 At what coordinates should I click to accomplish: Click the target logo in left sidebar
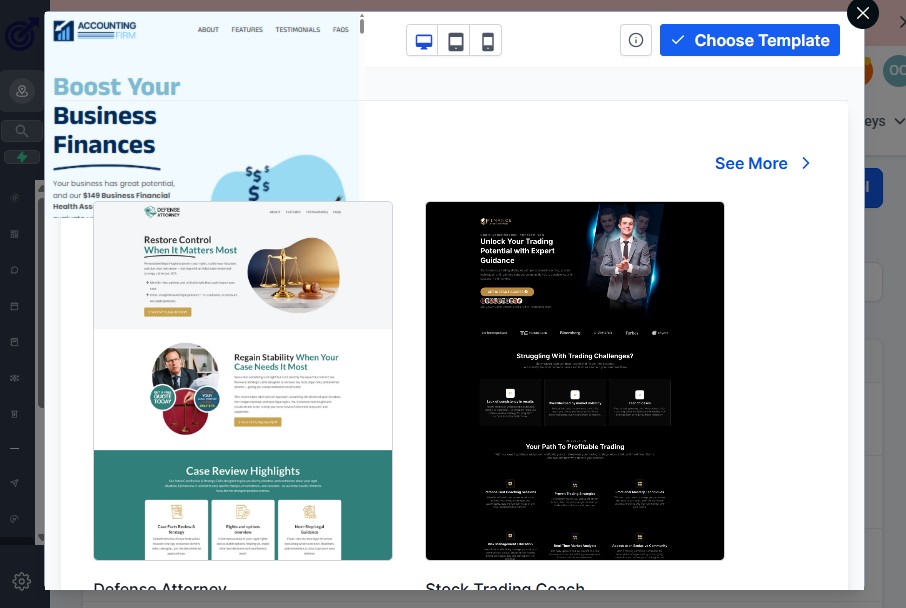click(x=21, y=34)
